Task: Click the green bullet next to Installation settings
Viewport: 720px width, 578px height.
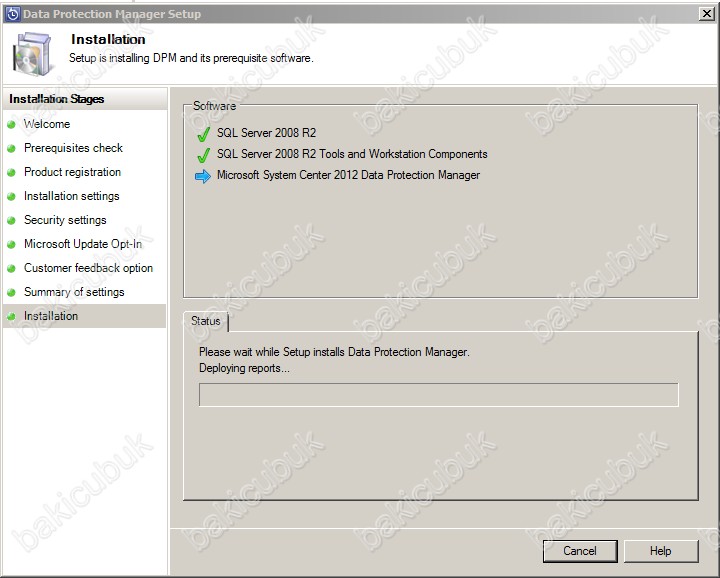Action: point(11,196)
